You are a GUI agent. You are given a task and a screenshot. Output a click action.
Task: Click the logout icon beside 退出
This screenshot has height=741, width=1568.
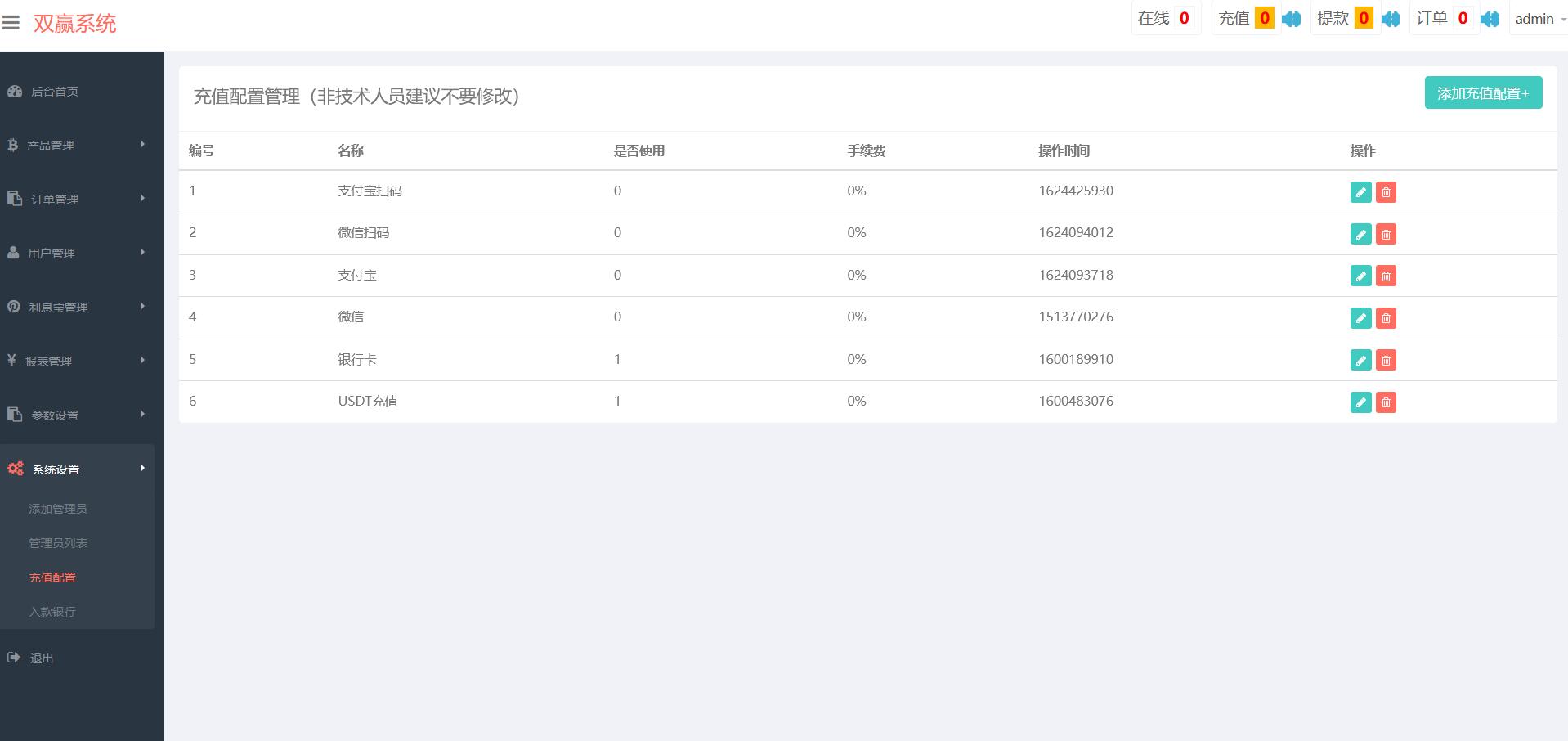point(14,658)
